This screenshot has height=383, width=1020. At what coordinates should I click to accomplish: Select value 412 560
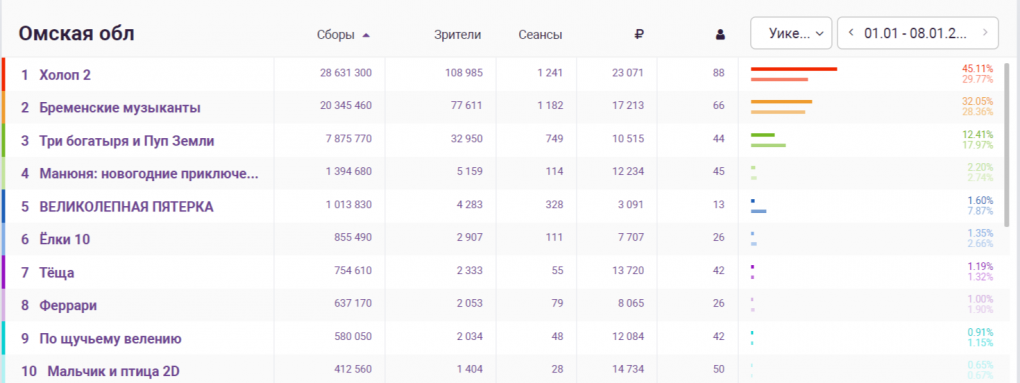tap(353, 369)
